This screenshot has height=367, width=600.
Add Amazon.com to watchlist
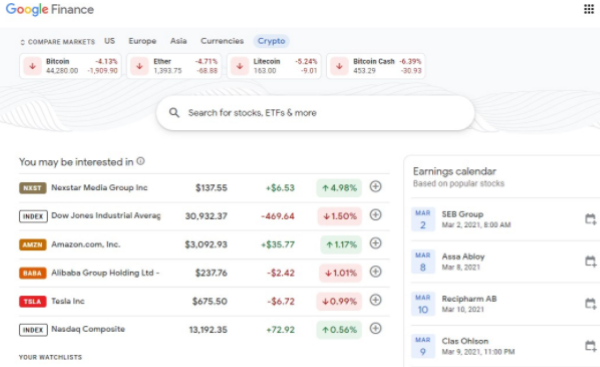375,243
